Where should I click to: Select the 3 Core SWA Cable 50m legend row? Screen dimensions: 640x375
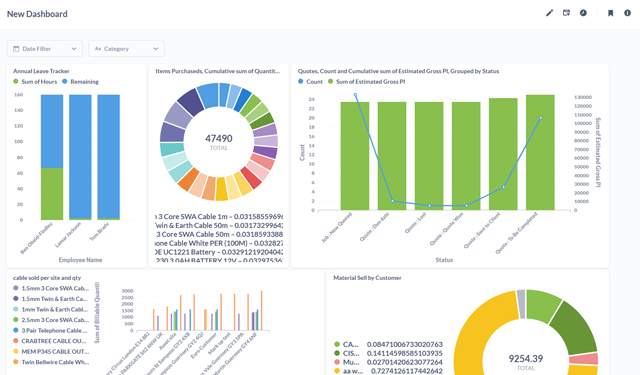(x=219, y=234)
